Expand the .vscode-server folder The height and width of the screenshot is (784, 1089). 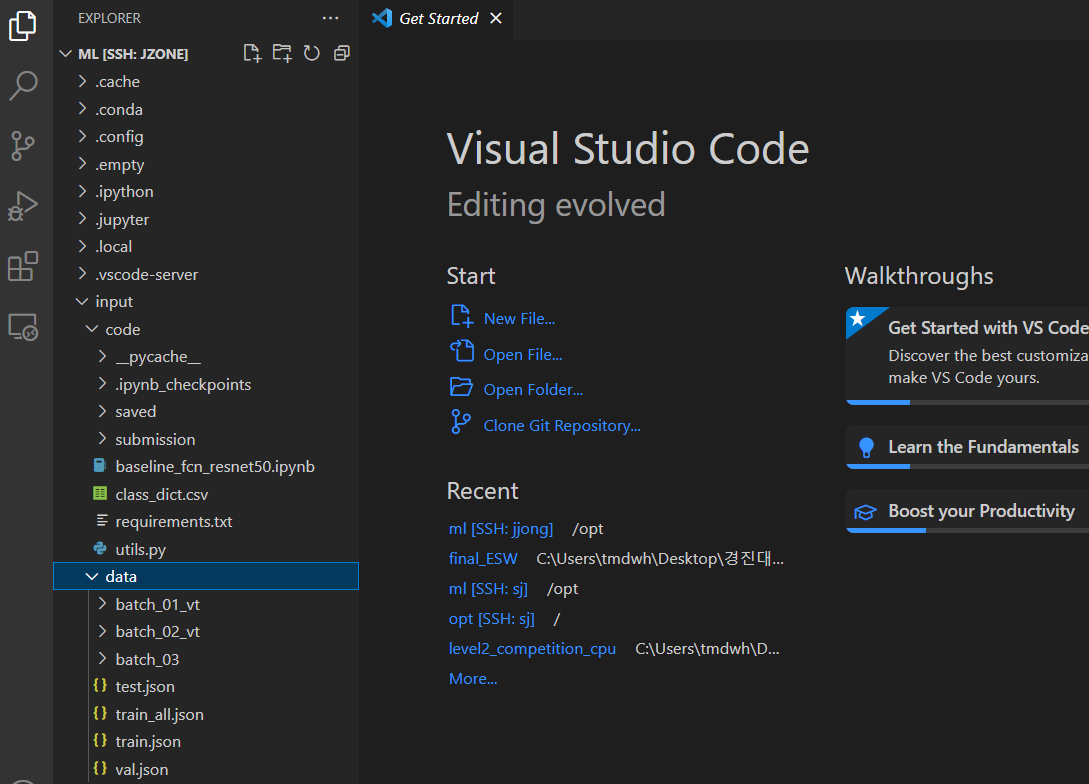coord(206,274)
